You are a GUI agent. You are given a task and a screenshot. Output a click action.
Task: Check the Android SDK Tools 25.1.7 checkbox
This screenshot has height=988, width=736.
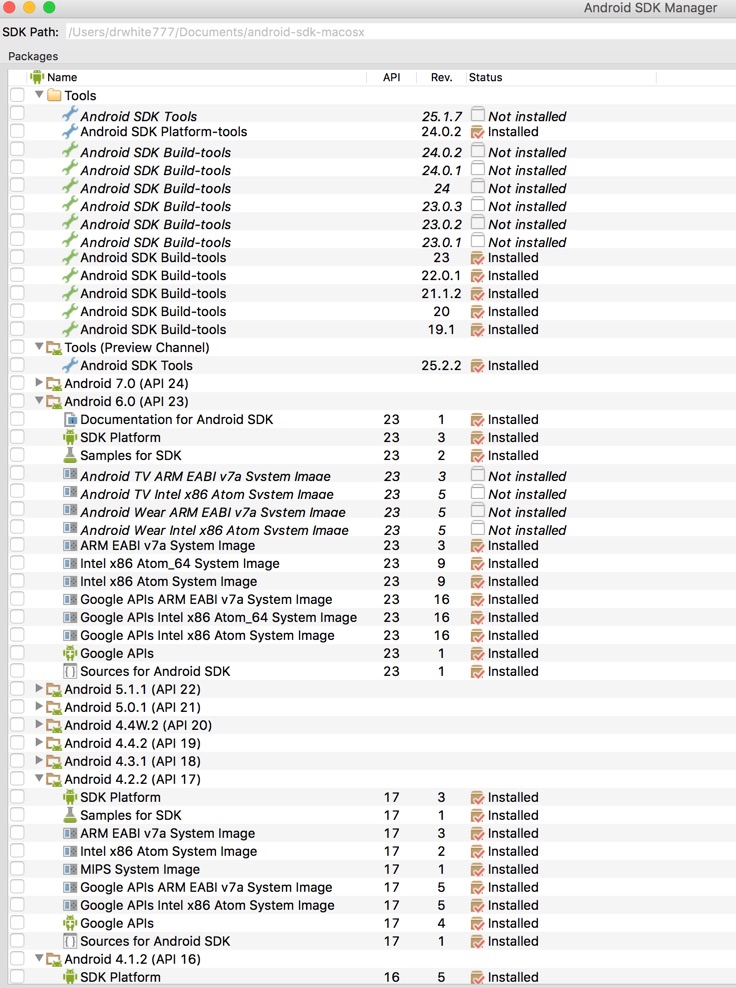17,113
